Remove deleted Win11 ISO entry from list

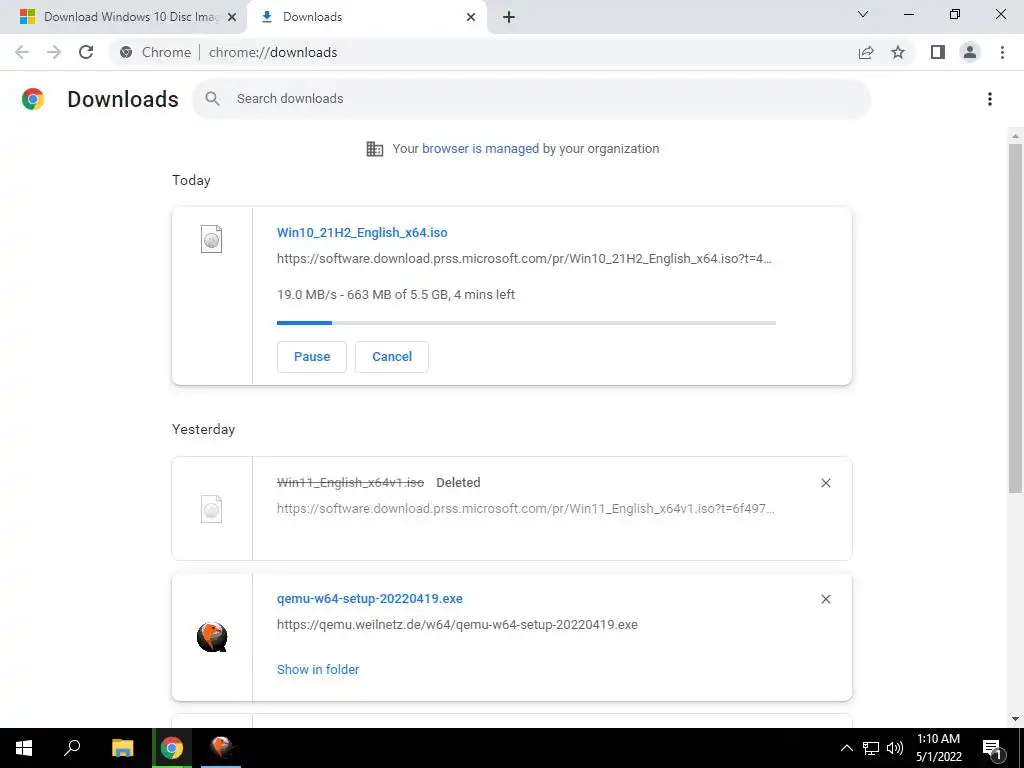[x=825, y=483]
